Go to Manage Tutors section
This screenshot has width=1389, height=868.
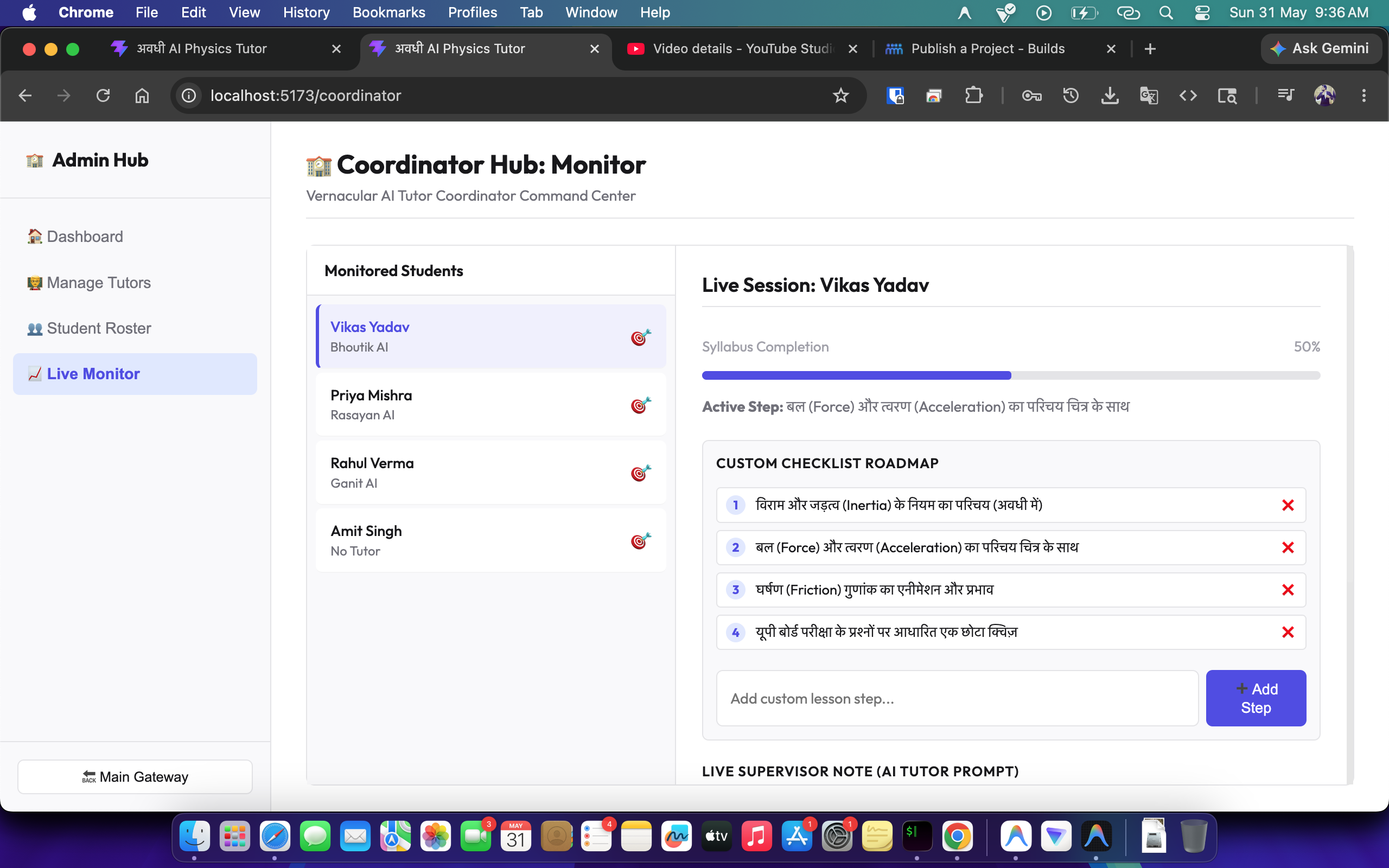coord(135,283)
